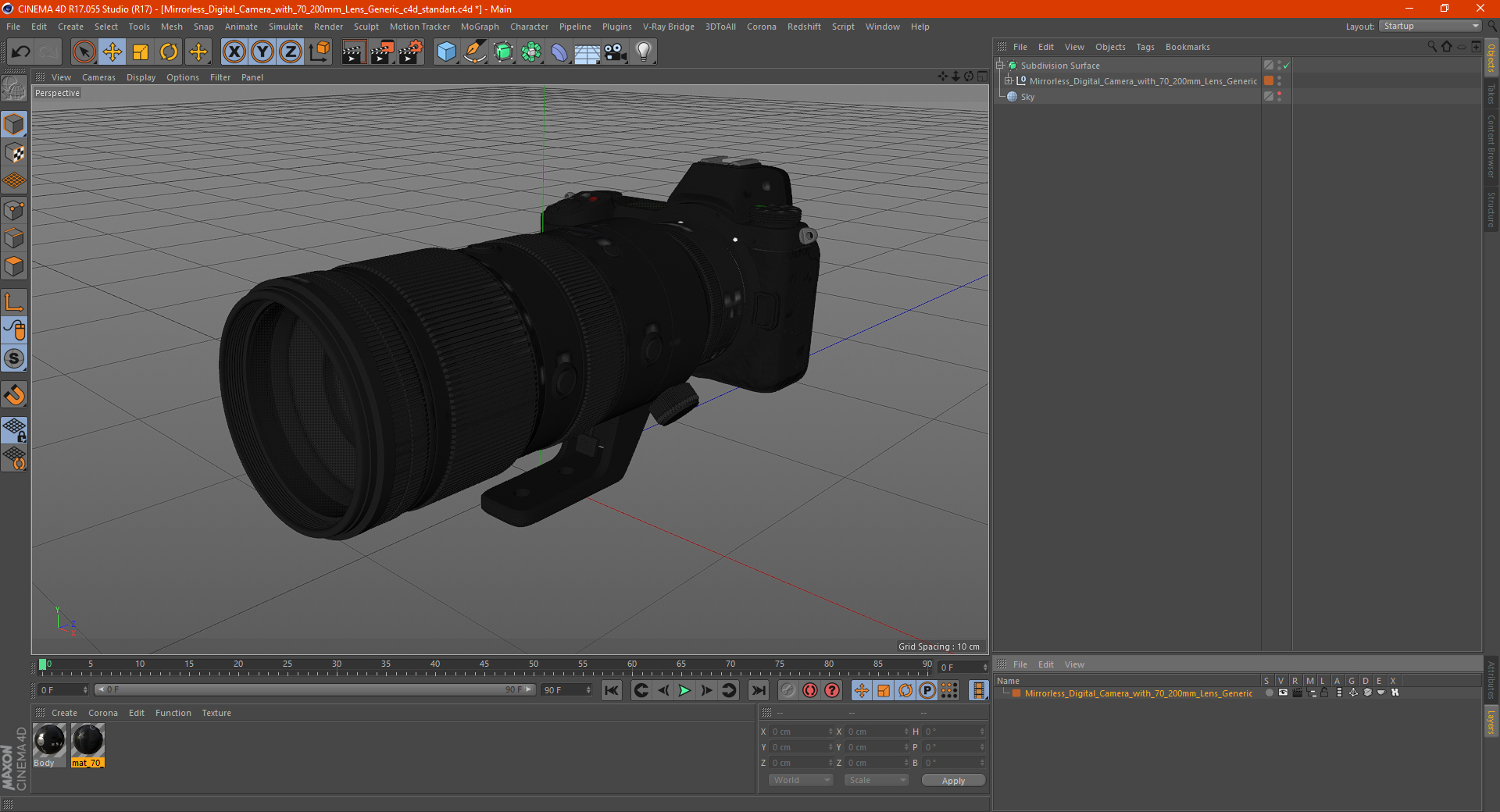Open the Redshift menu
1500x812 pixels.
804,27
